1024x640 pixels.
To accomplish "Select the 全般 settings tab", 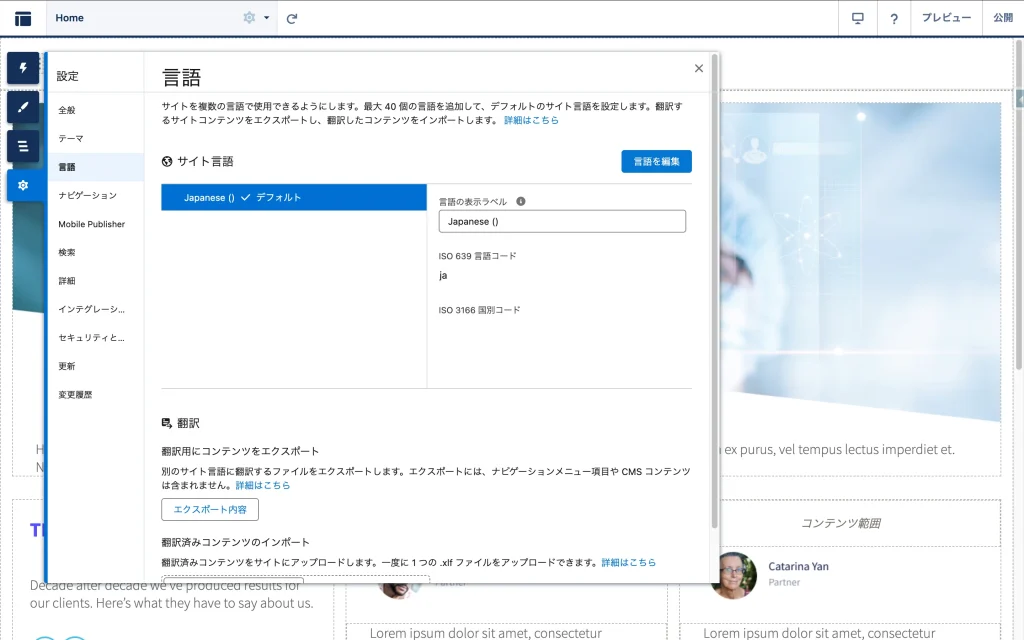I will click(x=67, y=110).
